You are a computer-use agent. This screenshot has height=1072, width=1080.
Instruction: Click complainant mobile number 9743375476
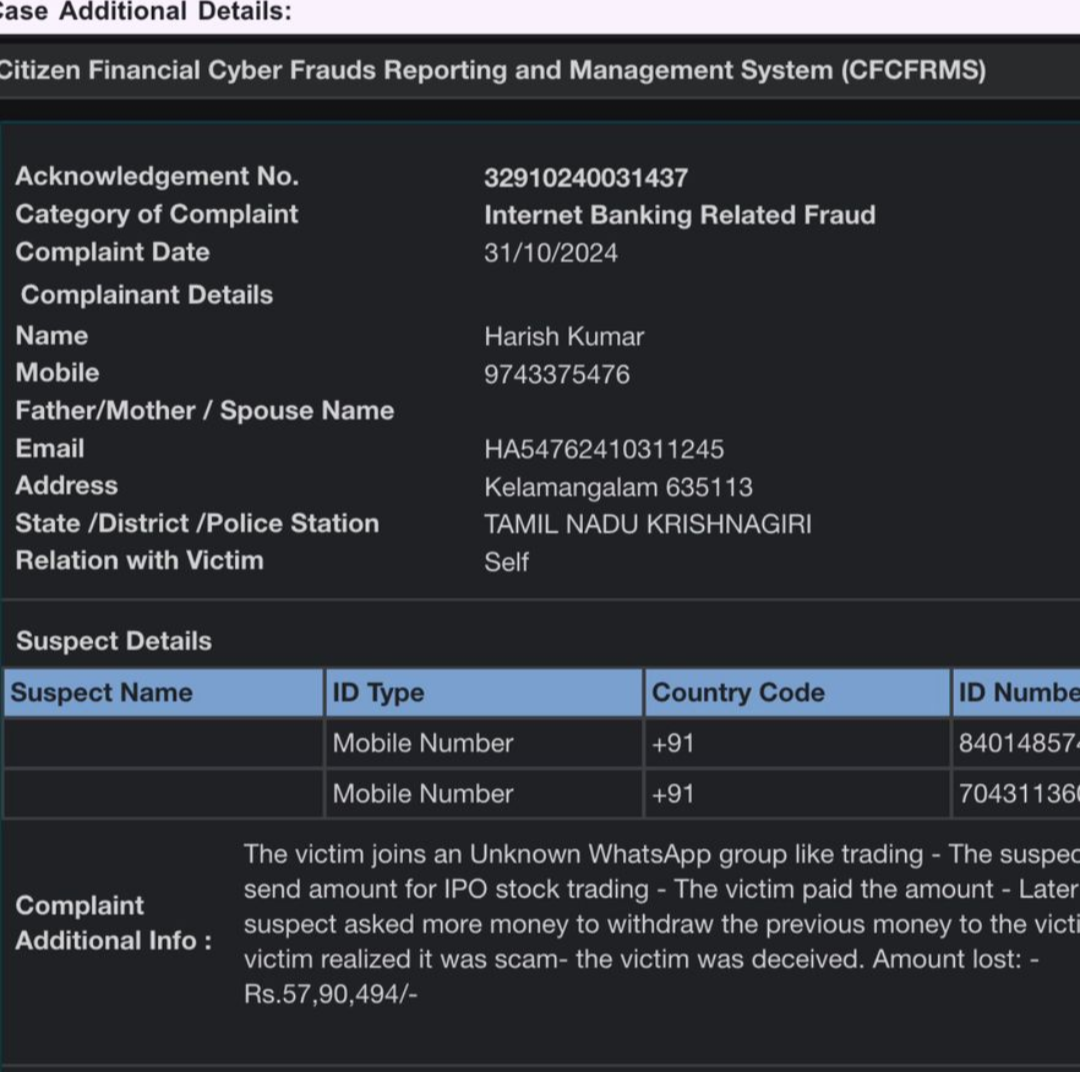click(x=556, y=374)
